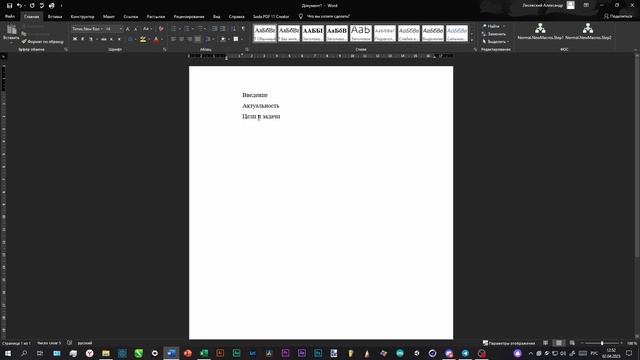Select the large Aab Title style
This screenshot has height=360, width=640.
[361, 33]
